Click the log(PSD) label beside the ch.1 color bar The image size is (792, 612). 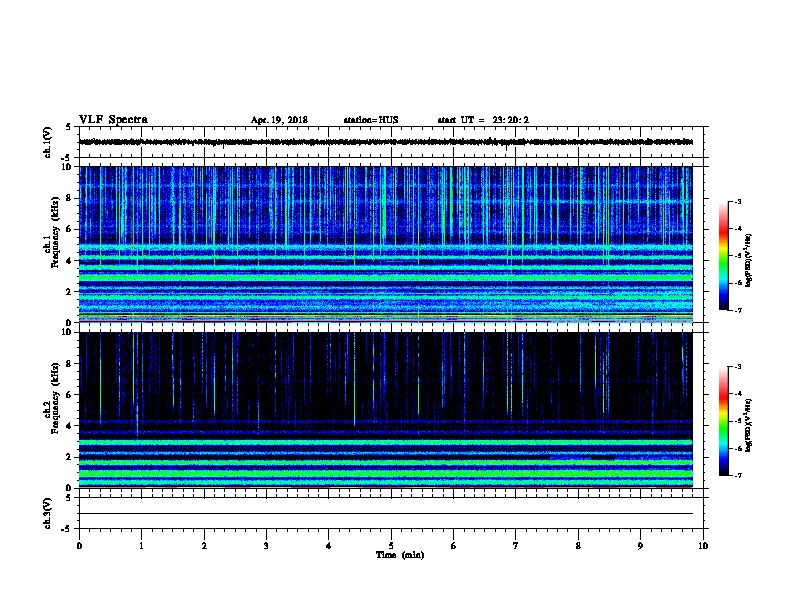[x=748, y=261]
